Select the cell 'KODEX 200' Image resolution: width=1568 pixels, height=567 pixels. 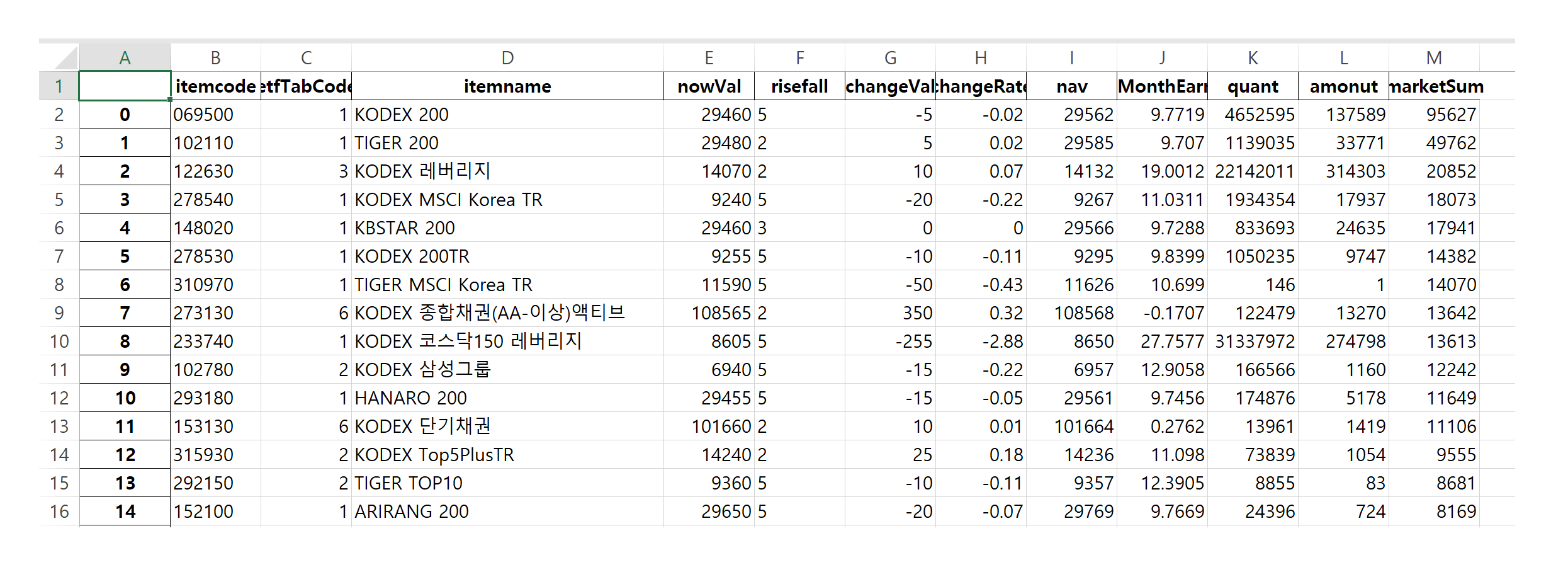507,115
